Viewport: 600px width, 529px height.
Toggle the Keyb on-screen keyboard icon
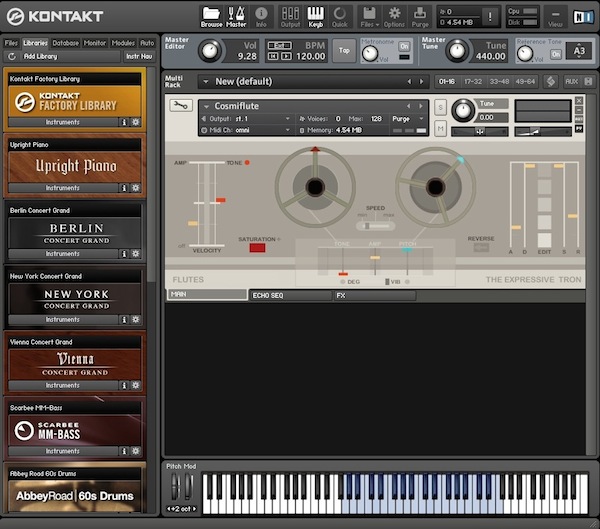316,16
